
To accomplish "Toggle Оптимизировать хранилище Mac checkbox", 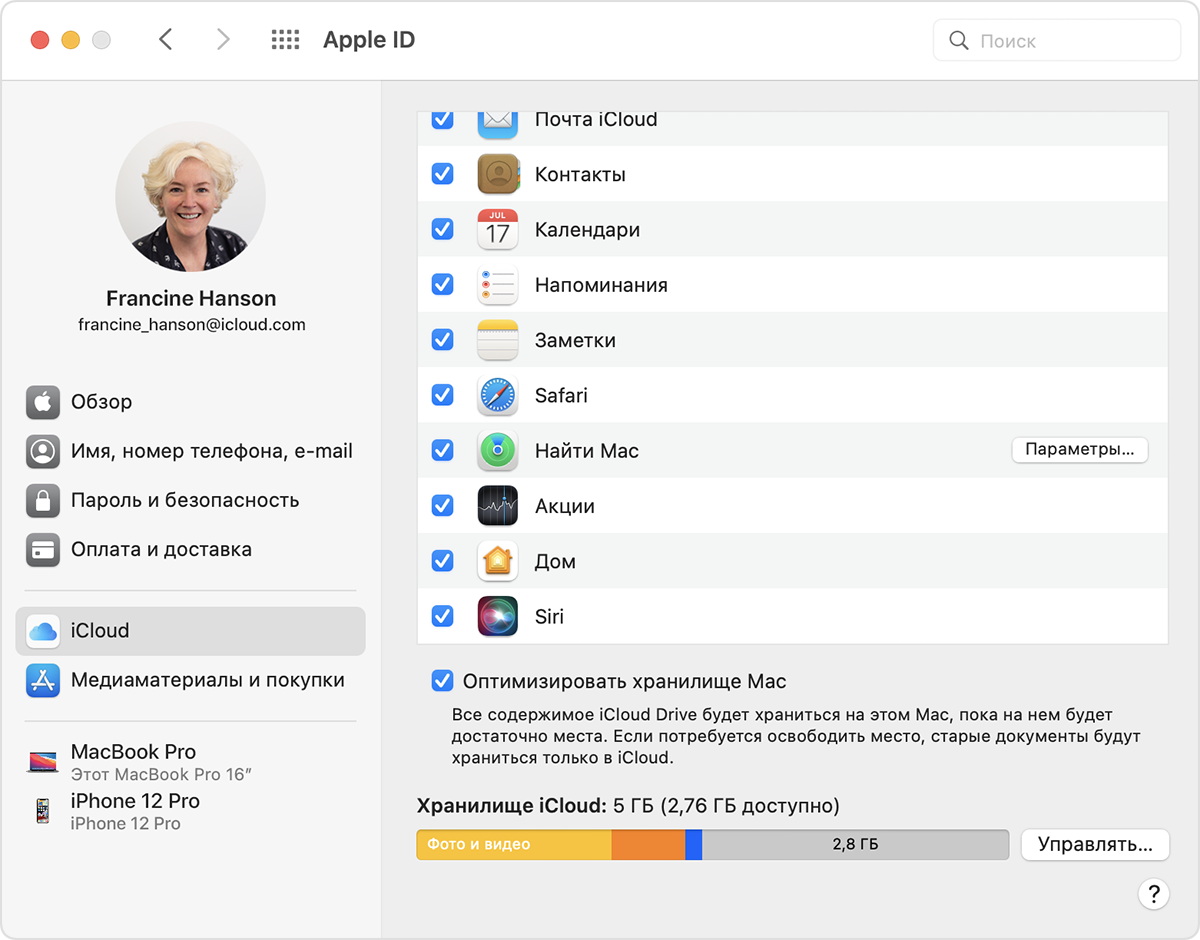I will [x=442, y=682].
